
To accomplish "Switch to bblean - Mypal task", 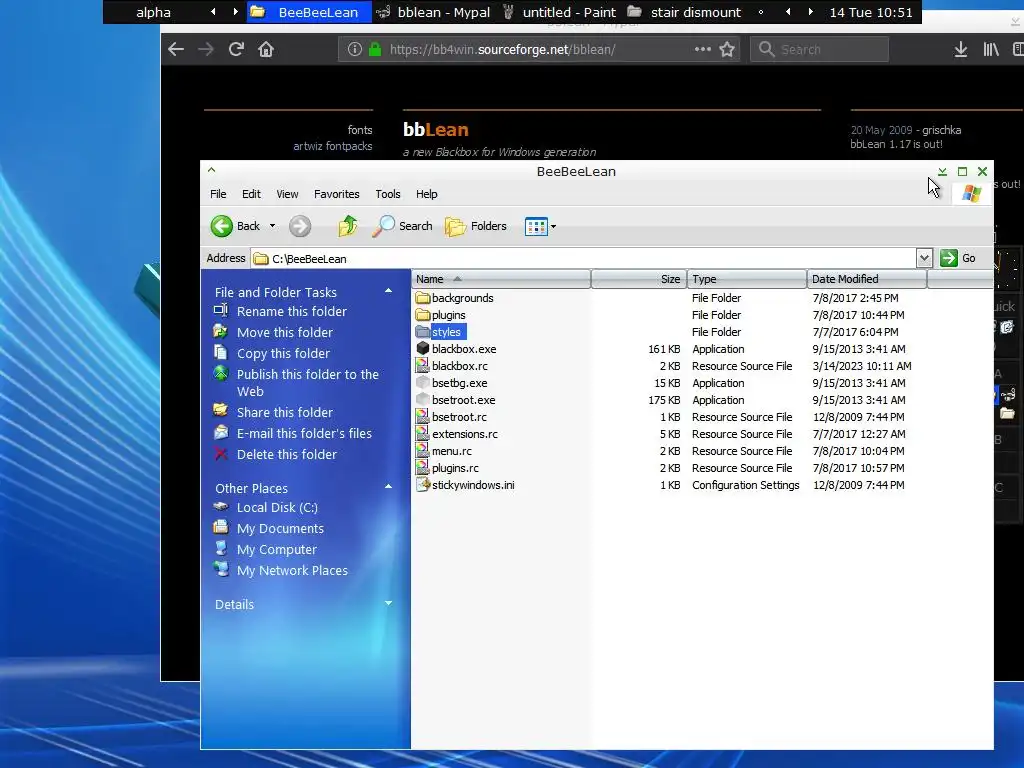I will coord(435,12).
